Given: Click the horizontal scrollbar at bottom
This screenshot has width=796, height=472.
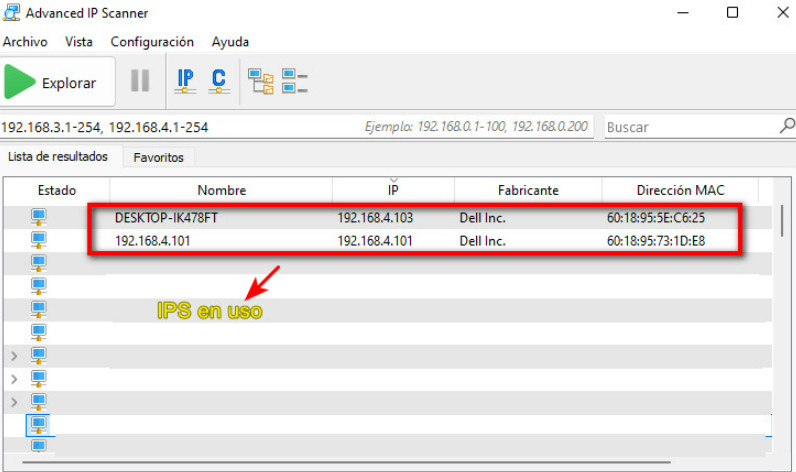Looking at the screenshot, I should pos(347,462).
